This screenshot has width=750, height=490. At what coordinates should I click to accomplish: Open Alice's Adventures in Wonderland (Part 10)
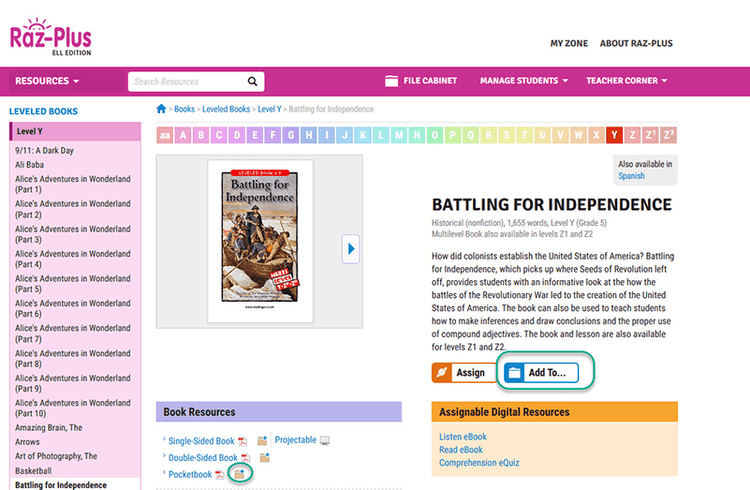point(73,408)
